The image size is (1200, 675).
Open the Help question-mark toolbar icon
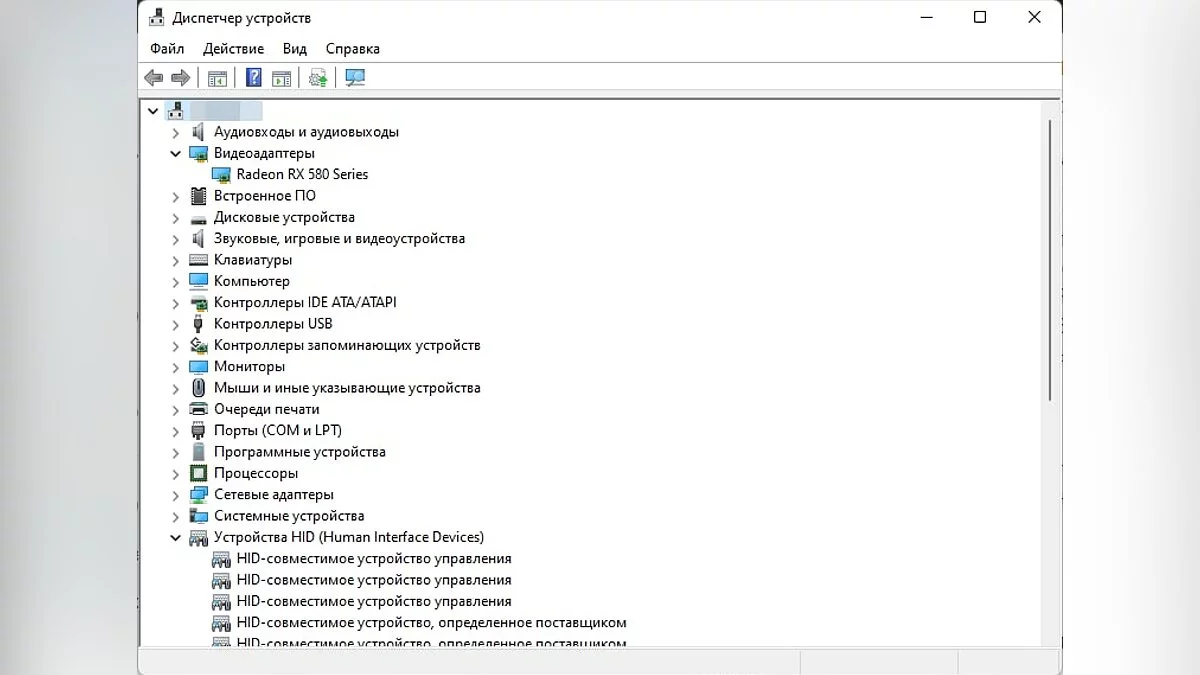(x=254, y=78)
